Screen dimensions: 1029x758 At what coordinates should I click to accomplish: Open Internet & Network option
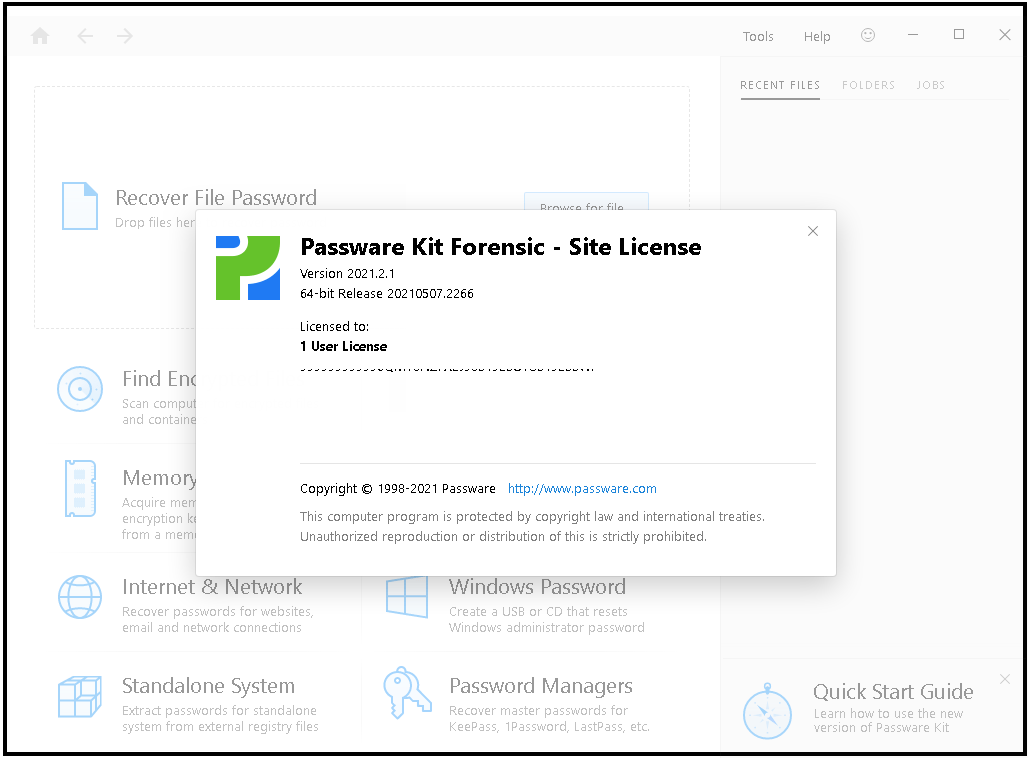[x=212, y=587]
